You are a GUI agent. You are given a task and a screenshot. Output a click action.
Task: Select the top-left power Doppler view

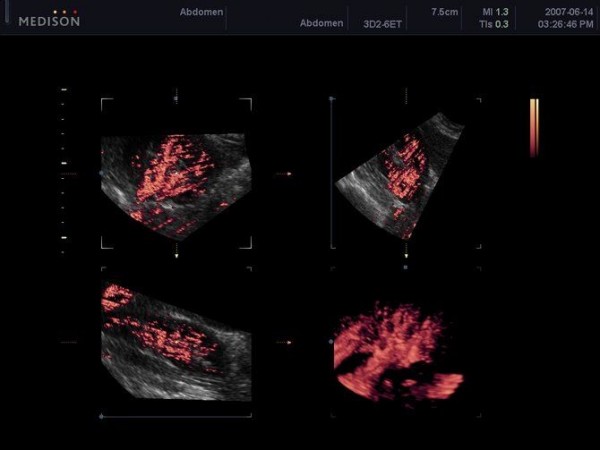pyautogui.click(x=176, y=187)
